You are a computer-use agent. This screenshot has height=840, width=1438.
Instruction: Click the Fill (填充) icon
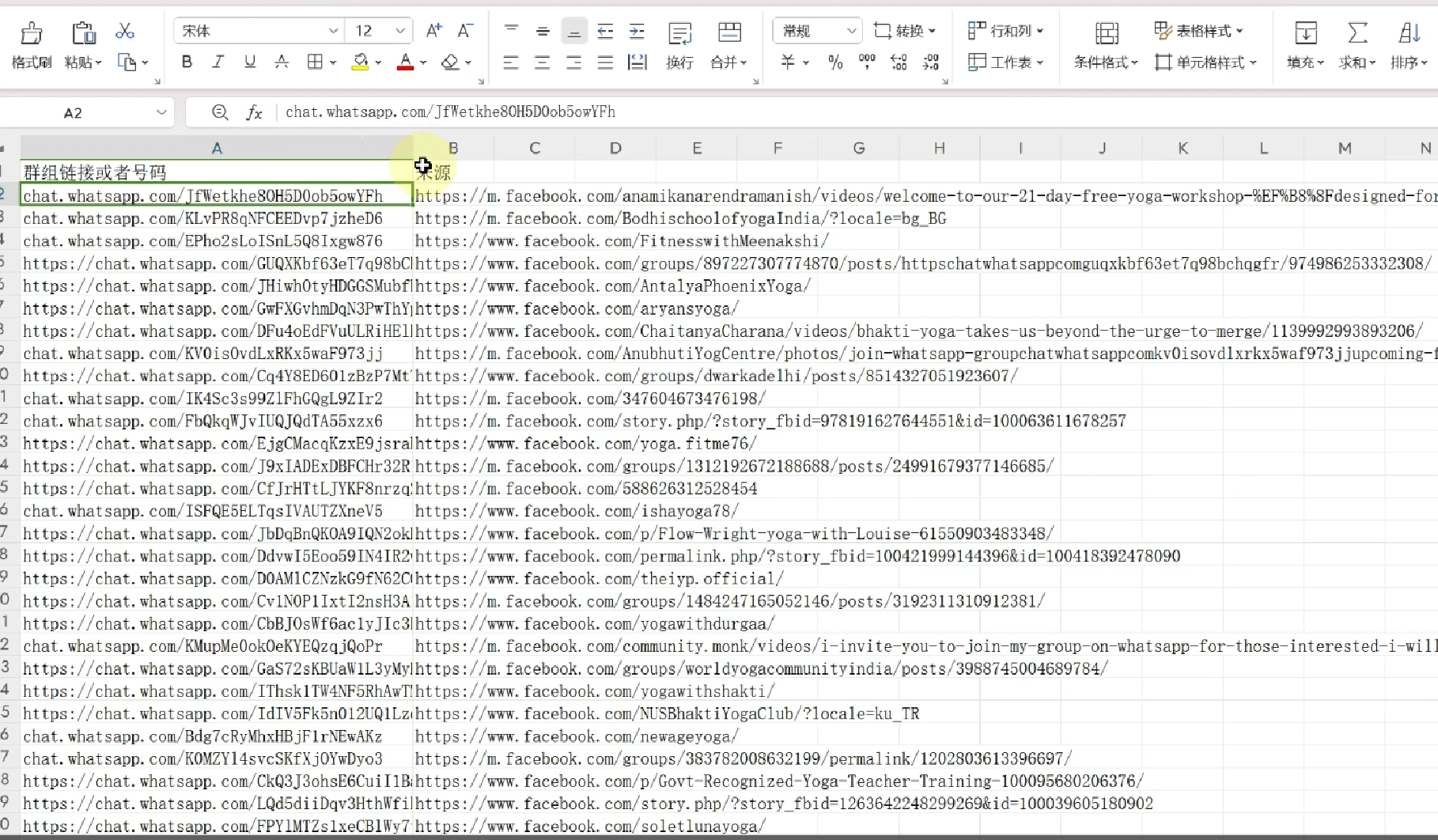[1305, 32]
